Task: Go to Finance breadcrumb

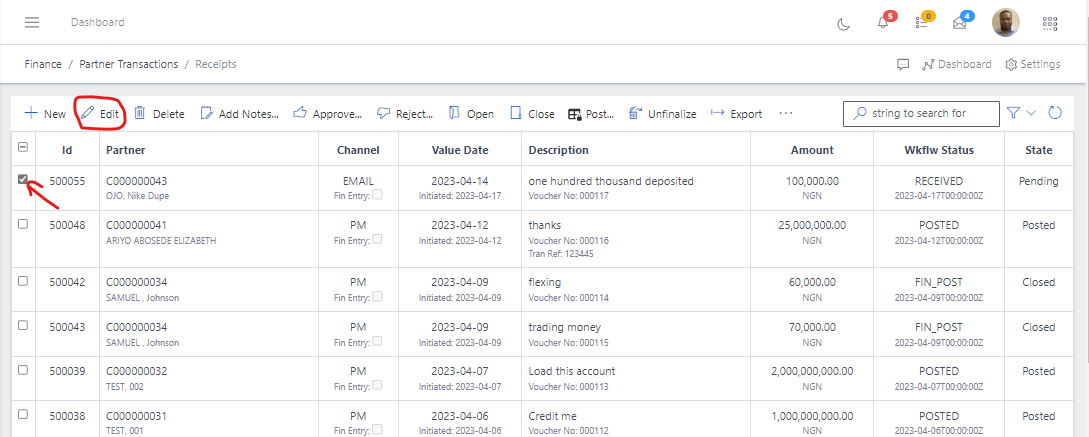Action: coord(43,64)
